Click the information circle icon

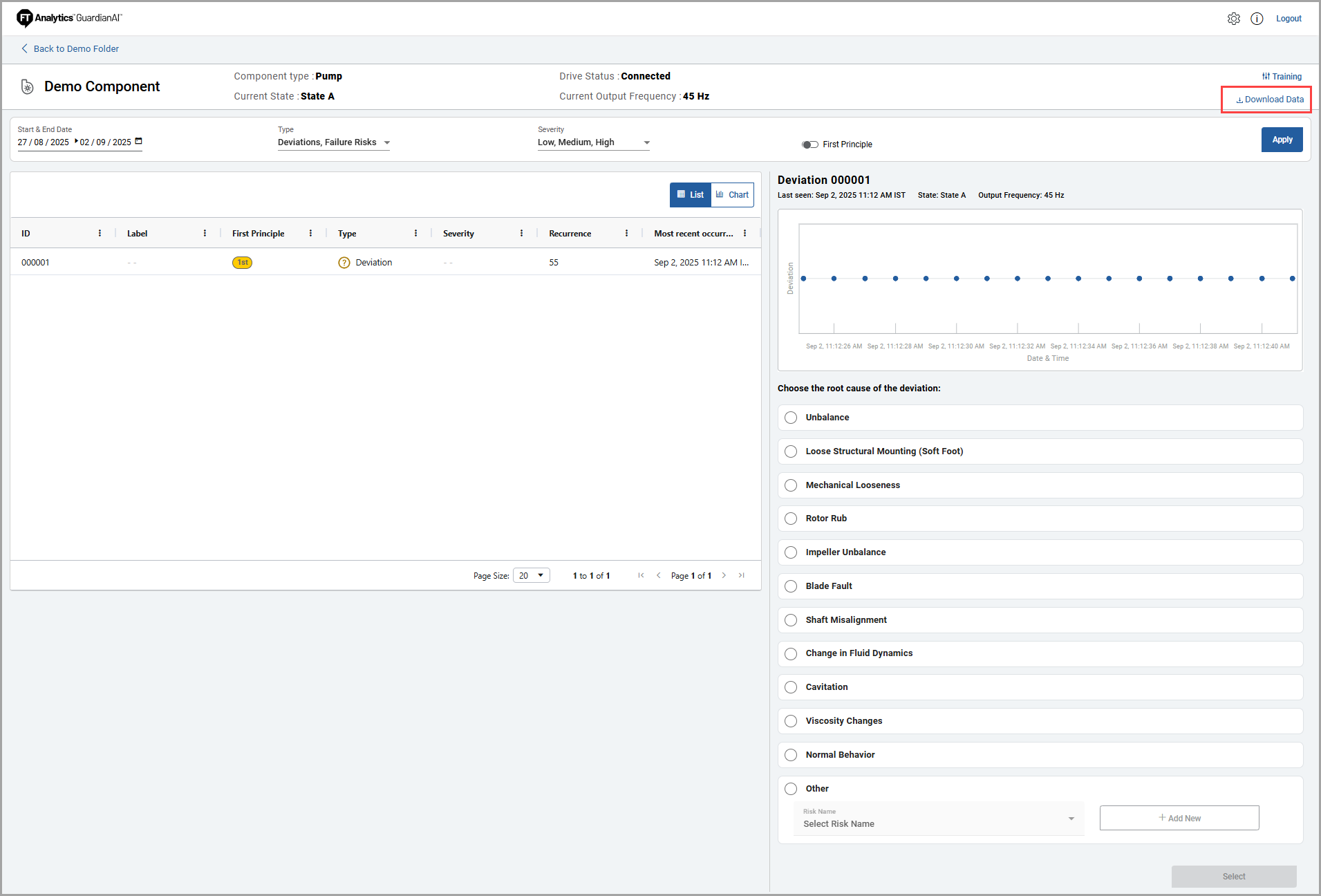coord(1257,19)
